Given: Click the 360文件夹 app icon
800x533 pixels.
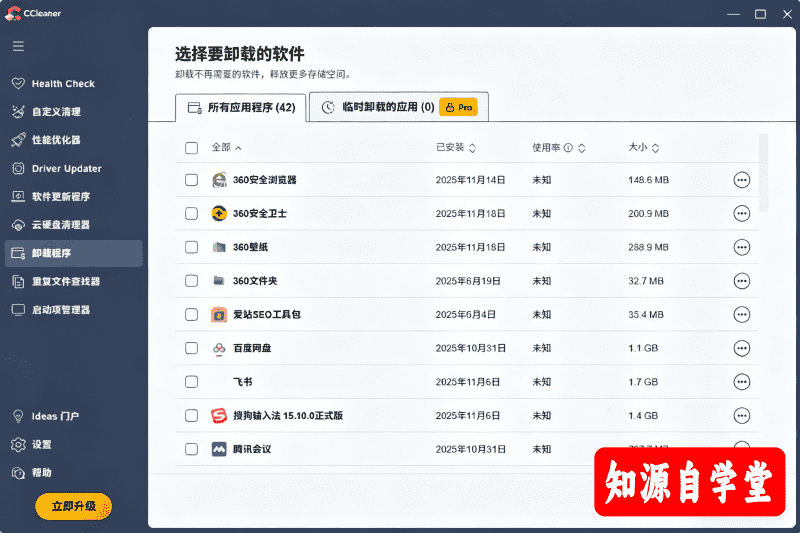Looking at the screenshot, I should pyautogui.click(x=219, y=281).
